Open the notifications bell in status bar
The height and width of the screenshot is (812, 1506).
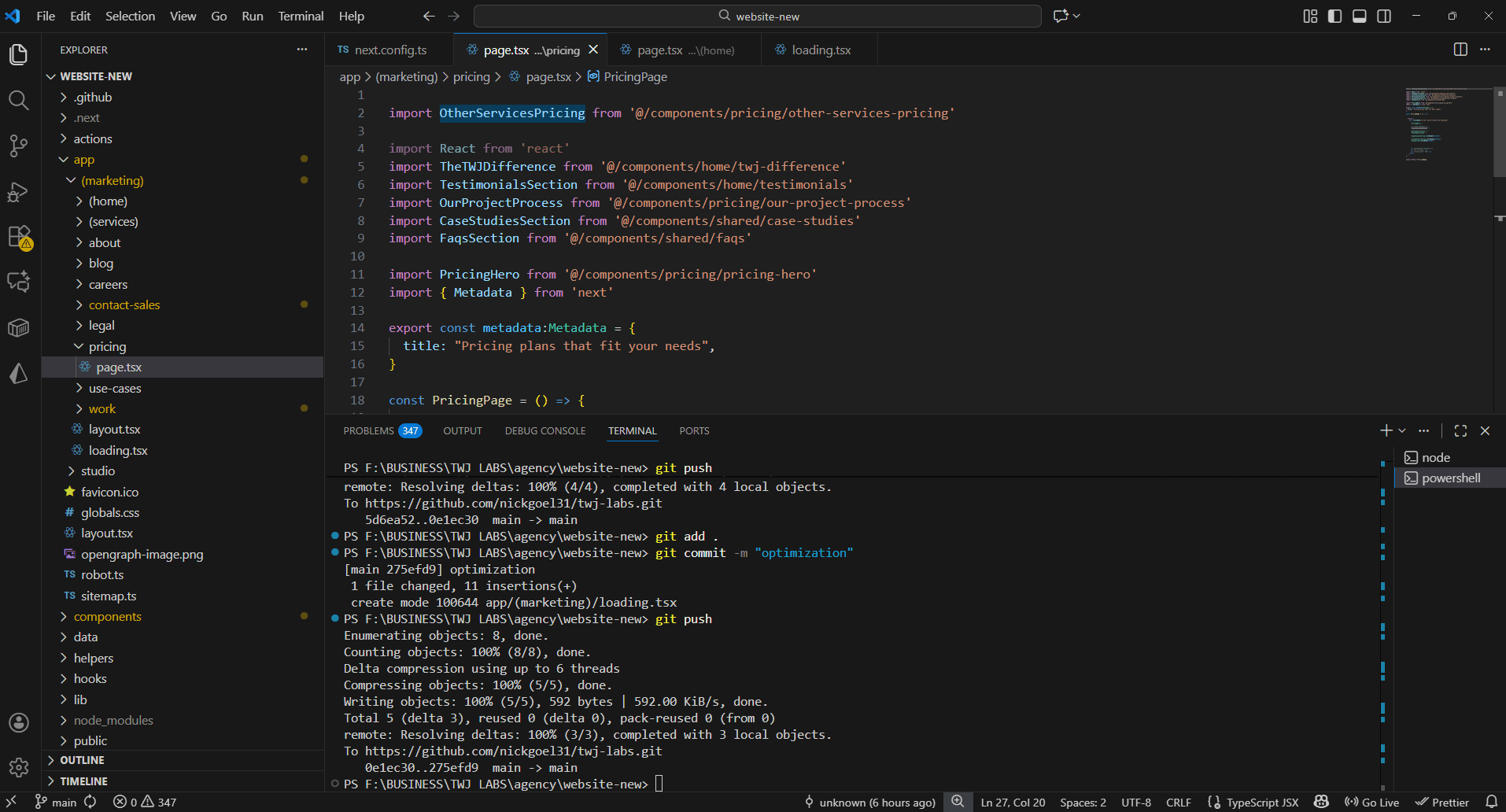pos(1491,802)
